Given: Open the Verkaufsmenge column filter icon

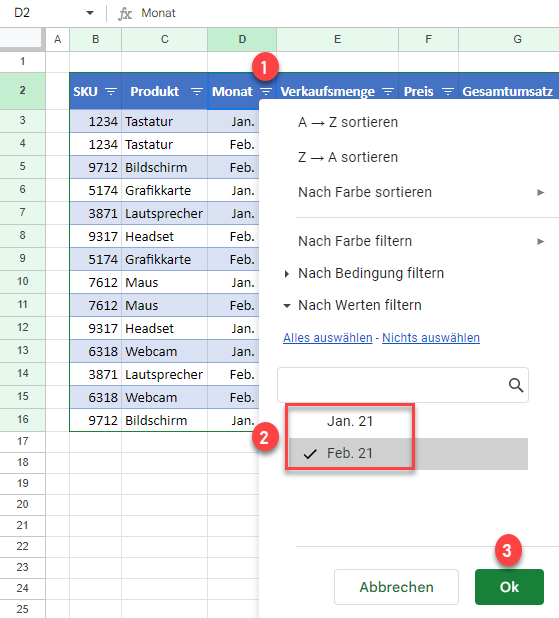Looking at the screenshot, I should pos(388,92).
